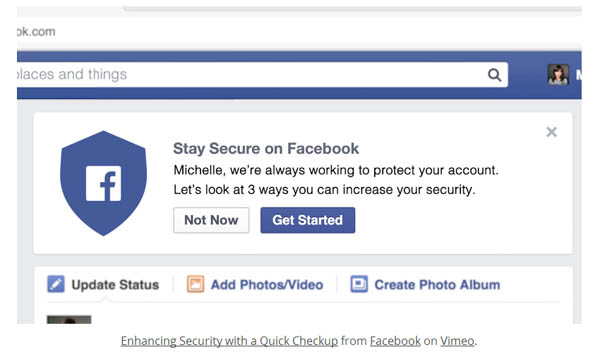Start security checkup with Get Started
The height and width of the screenshot is (364, 600).
pyautogui.click(x=308, y=220)
